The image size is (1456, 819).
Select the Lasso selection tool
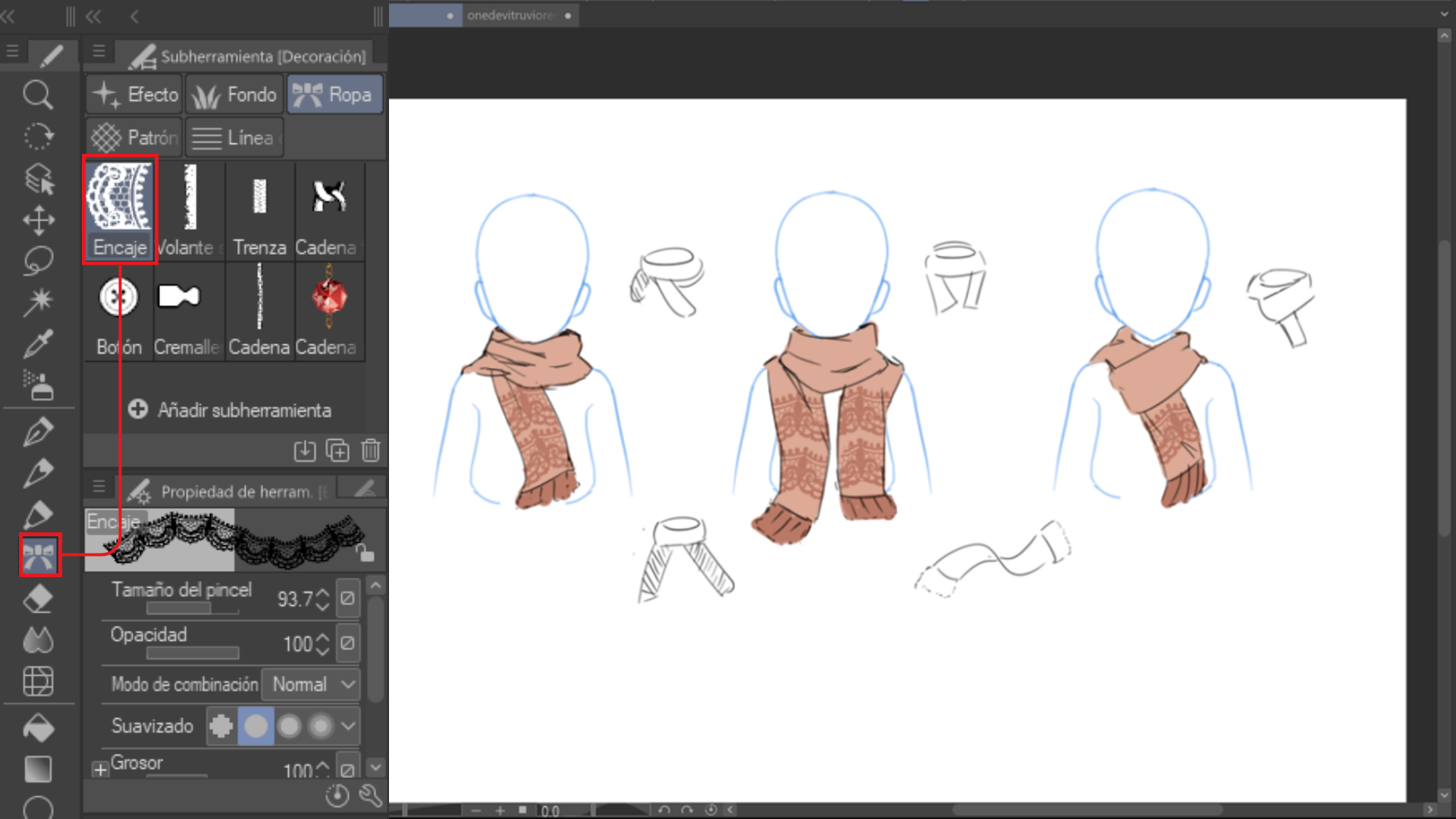38,261
